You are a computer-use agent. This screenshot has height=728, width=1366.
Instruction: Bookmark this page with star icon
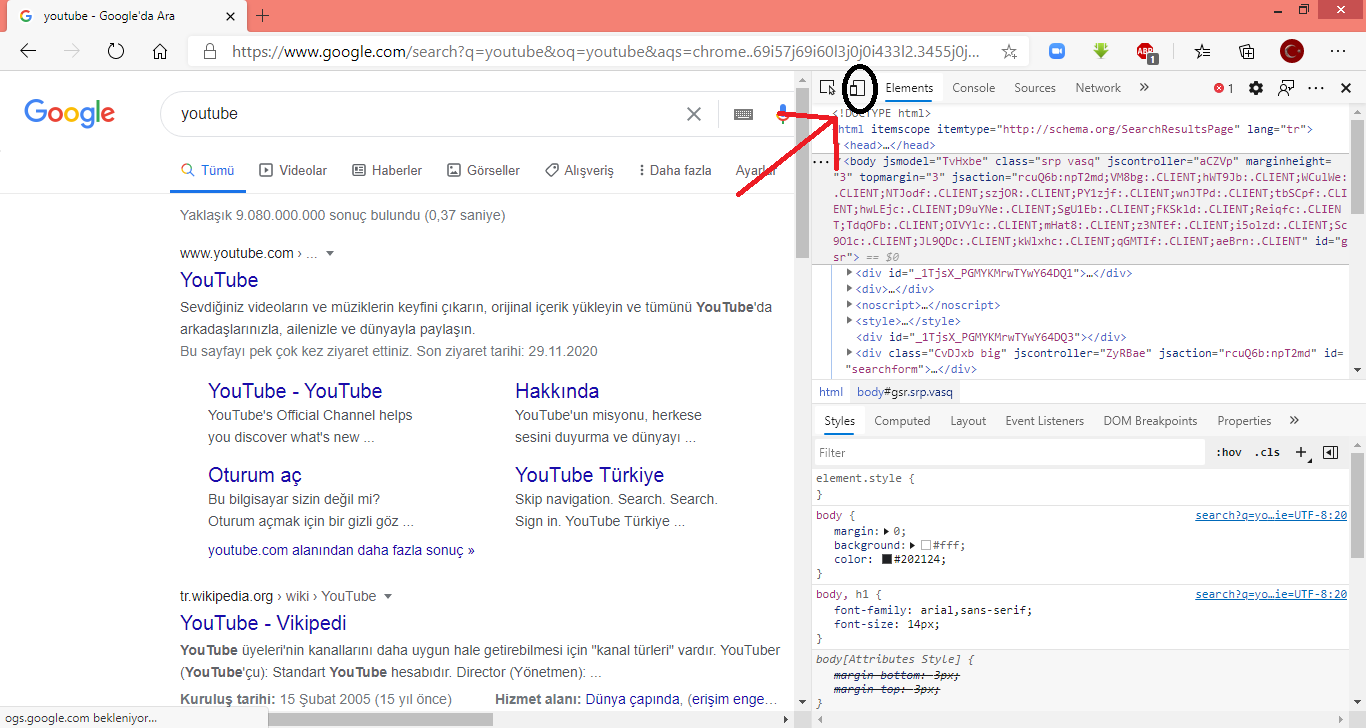[x=1009, y=51]
